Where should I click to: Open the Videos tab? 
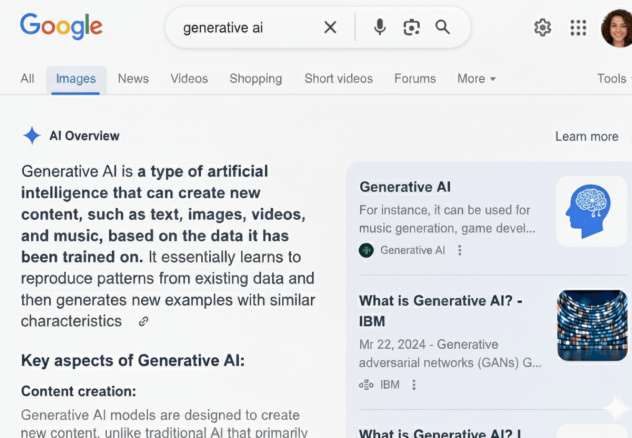tap(189, 78)
